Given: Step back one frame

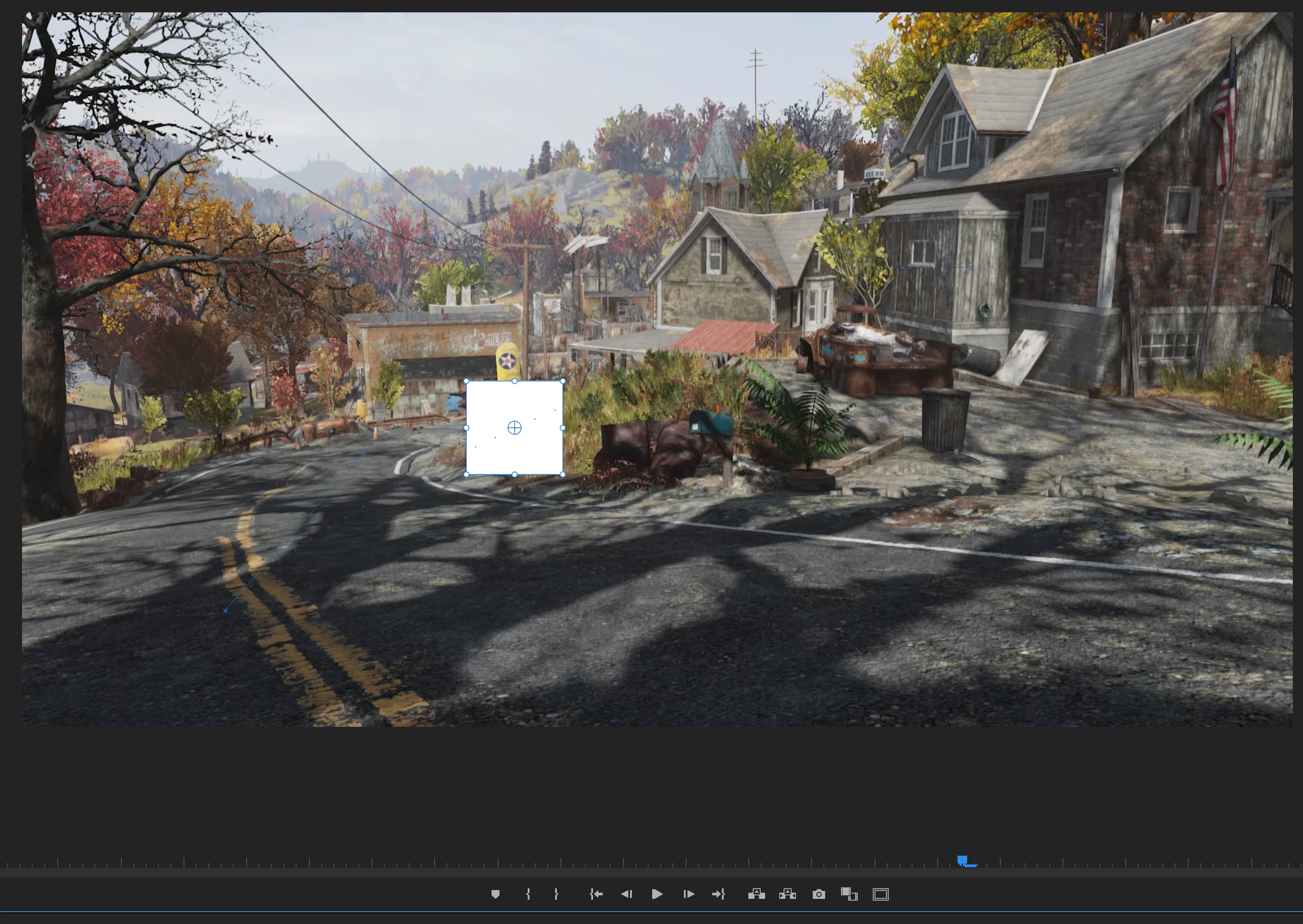Looking at the screenshot, I should (627, 894).
